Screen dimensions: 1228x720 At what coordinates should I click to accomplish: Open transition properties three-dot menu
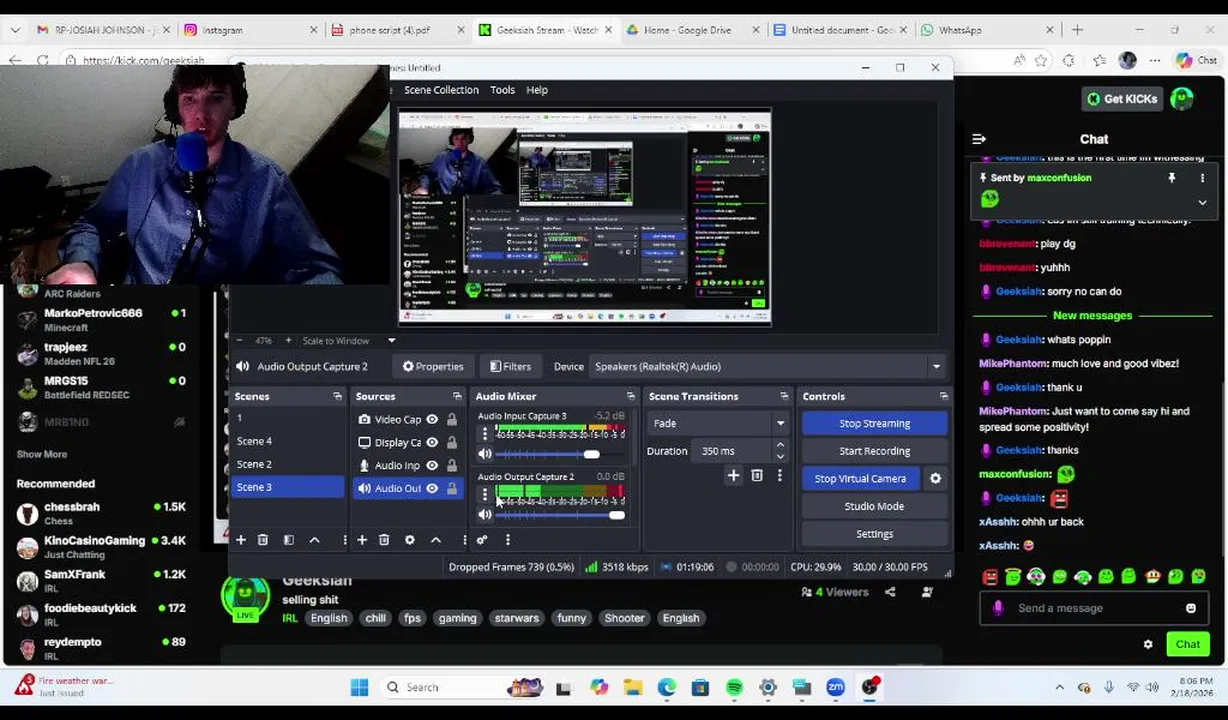(x=780, y=476)
